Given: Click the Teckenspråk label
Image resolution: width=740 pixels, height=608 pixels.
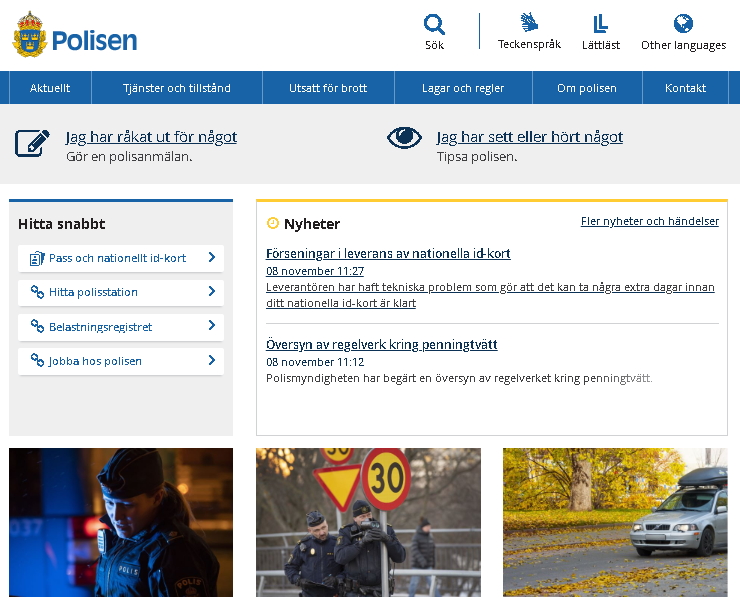Looking at the screenshot, I should click(x=529, y=44).
